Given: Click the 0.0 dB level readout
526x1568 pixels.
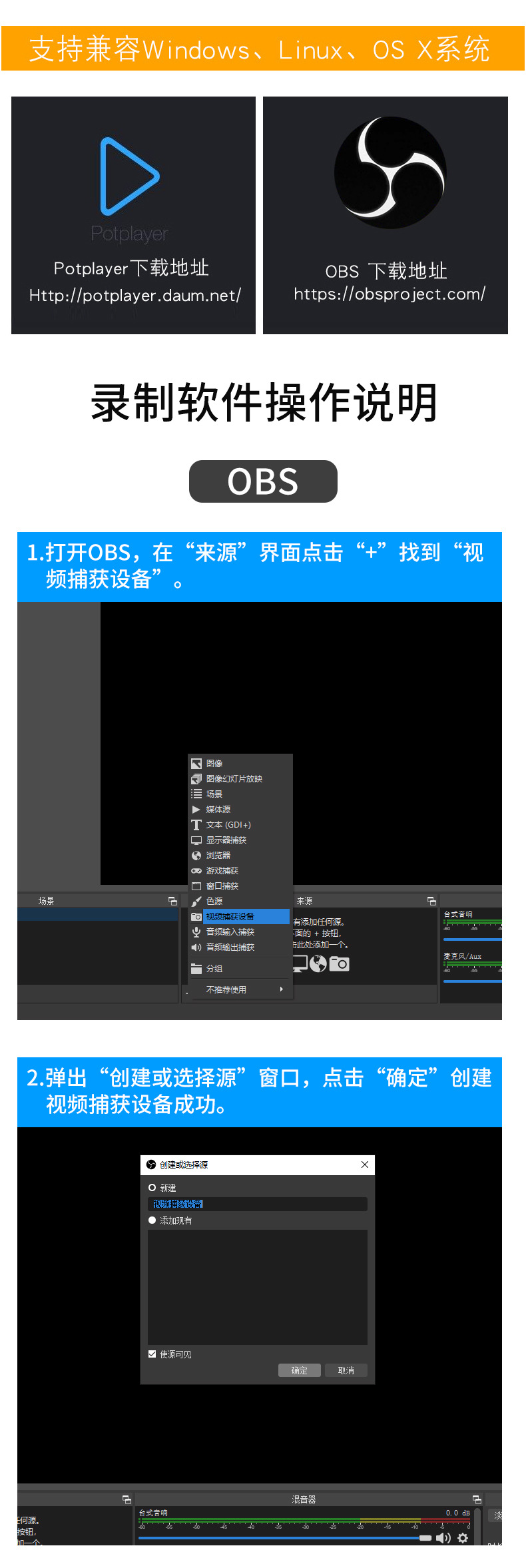Looking at the screenshot, I should tap(458, 1513).
